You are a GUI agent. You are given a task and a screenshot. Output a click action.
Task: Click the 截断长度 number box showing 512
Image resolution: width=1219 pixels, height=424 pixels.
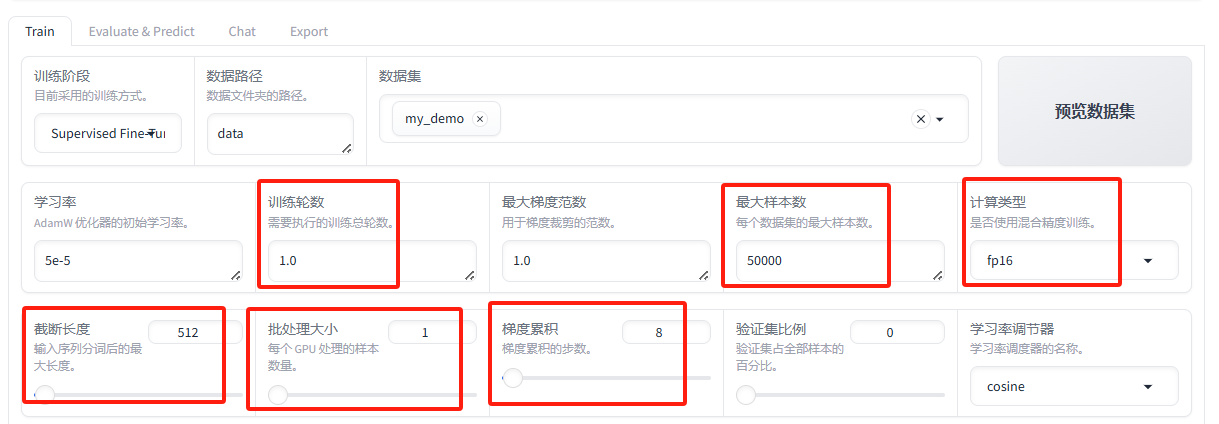(x=194, y=332)
